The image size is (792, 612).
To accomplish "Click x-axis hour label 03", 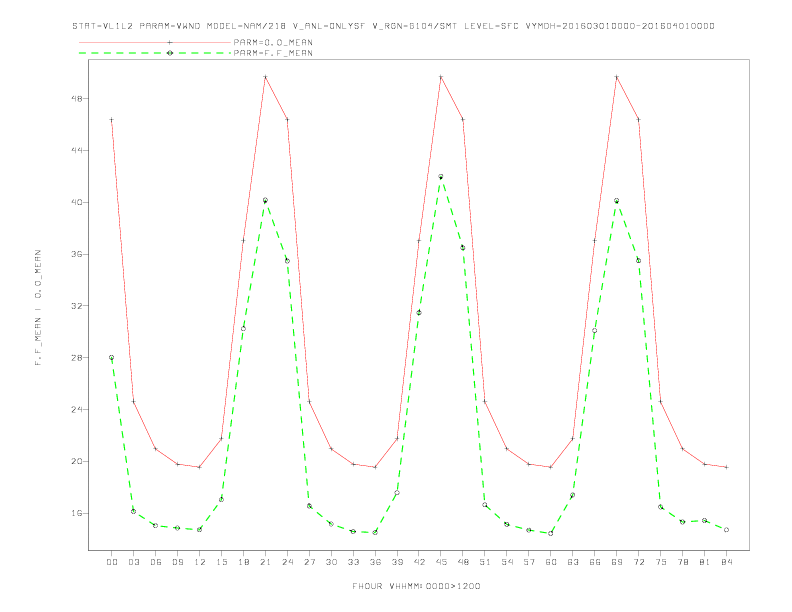I will pyautogui.click(x=133, y=562).
